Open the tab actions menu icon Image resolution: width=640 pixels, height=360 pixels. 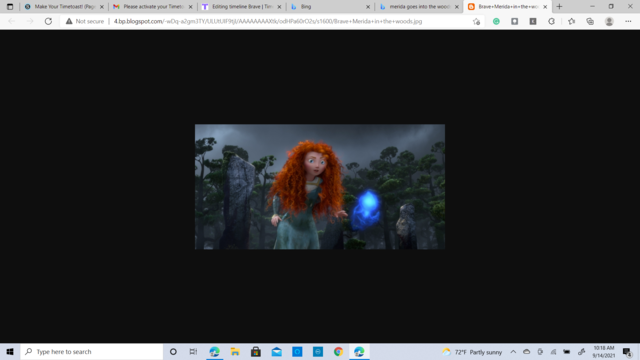[x=10, y=7]
